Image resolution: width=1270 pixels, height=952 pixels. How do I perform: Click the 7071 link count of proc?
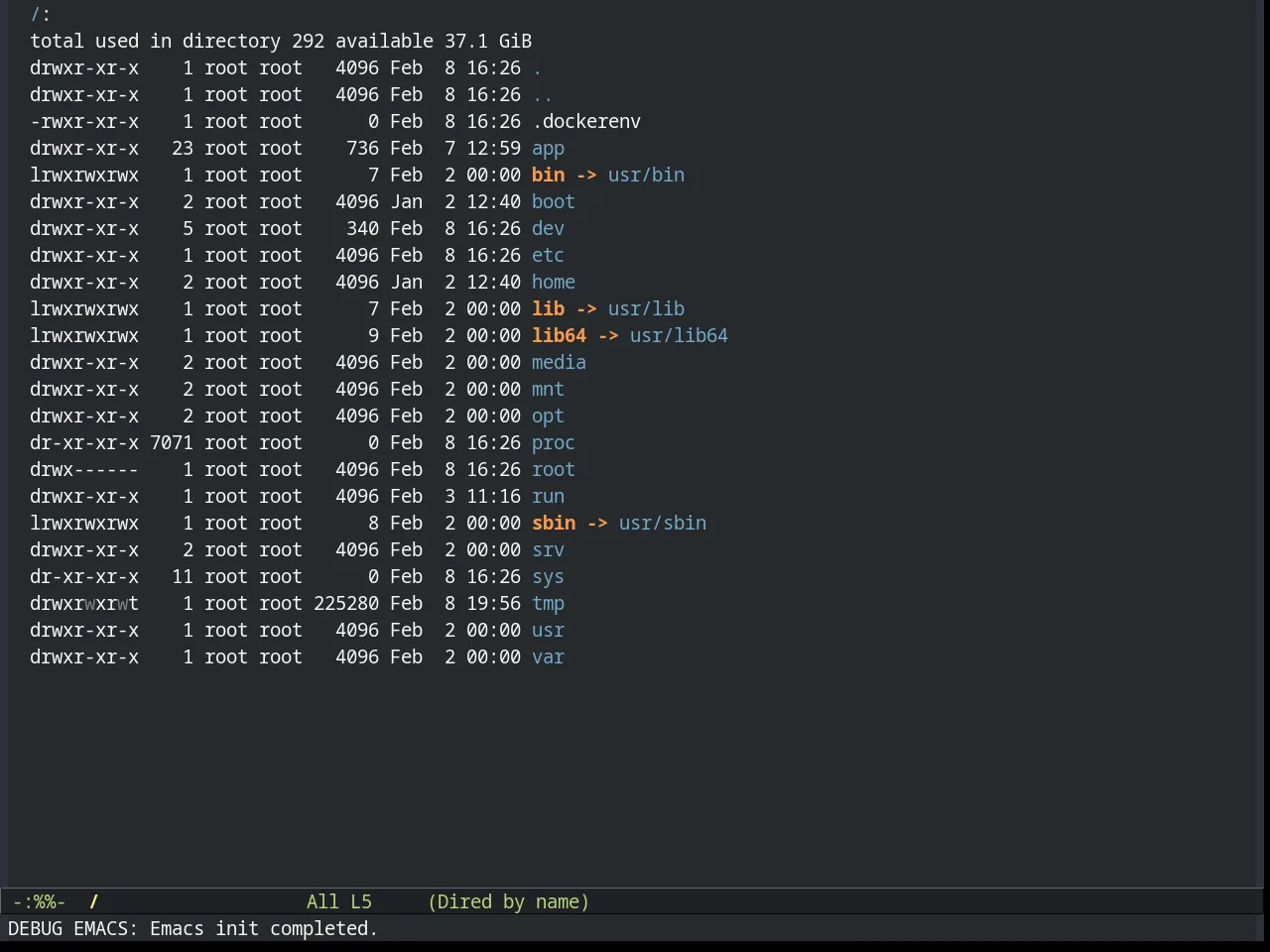point(172,443)
